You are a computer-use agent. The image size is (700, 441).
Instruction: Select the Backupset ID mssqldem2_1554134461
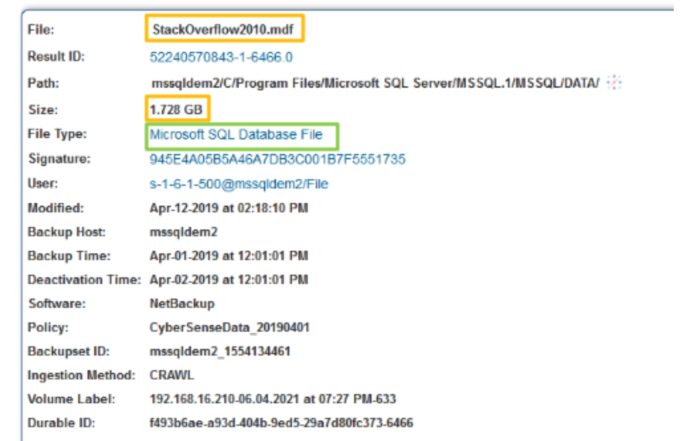[x=220, y=351]
